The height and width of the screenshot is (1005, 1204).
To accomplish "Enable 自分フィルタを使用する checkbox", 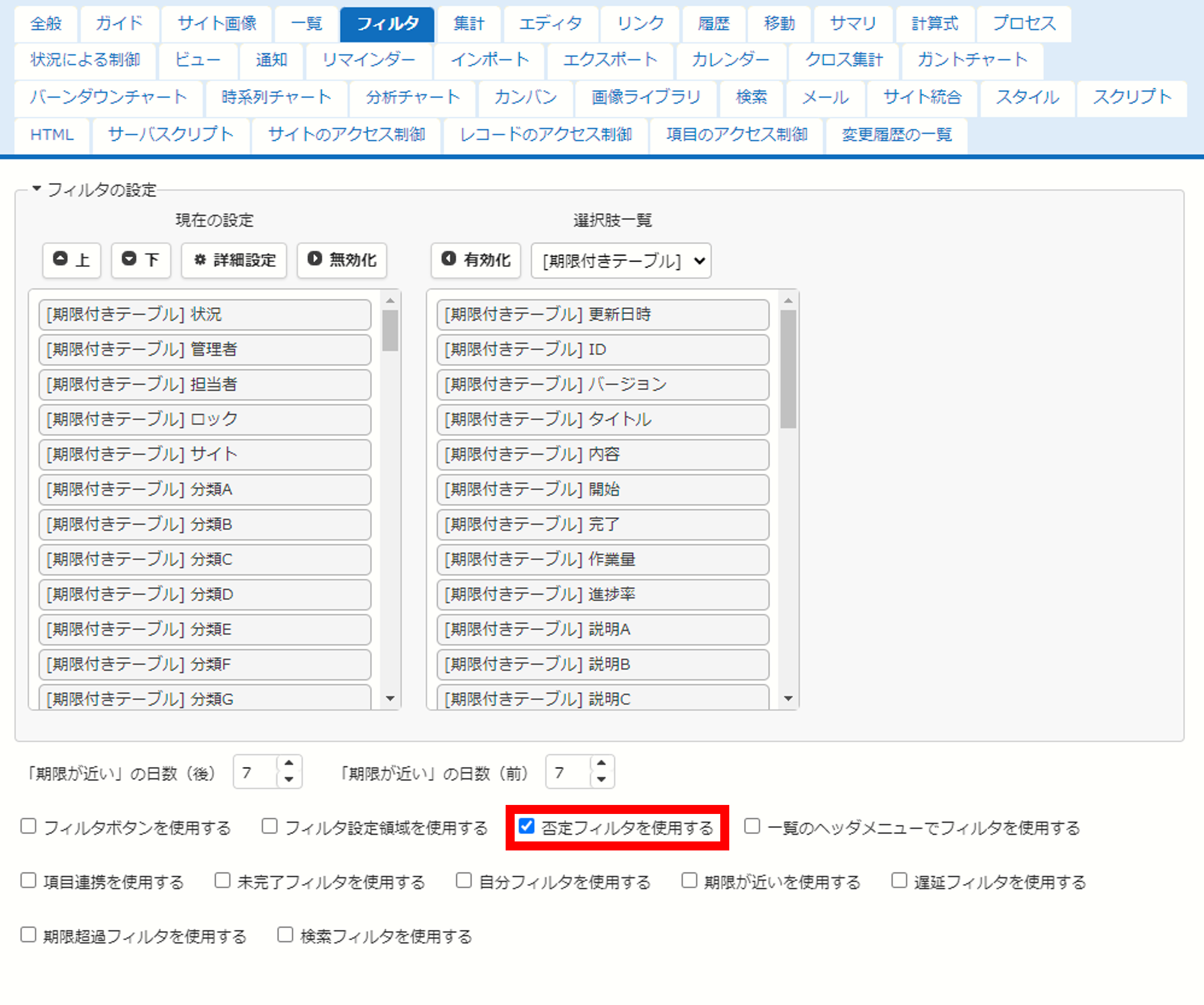I will pyautogui.click(x=464, y=881).
